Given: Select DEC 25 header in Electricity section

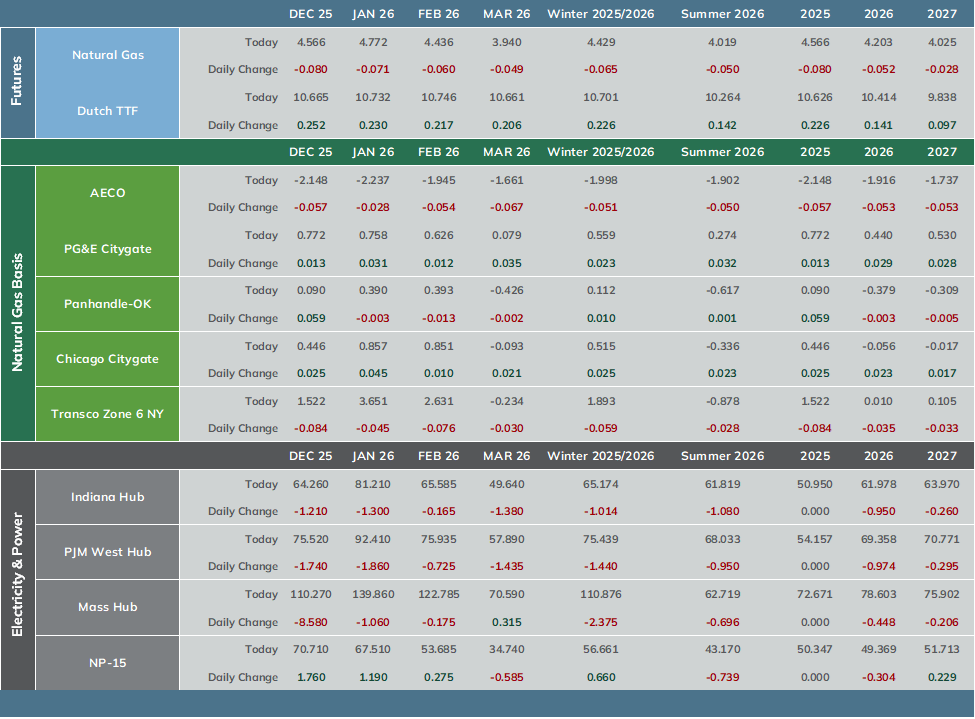Looking at the screenshot, I should coord(311,456).
